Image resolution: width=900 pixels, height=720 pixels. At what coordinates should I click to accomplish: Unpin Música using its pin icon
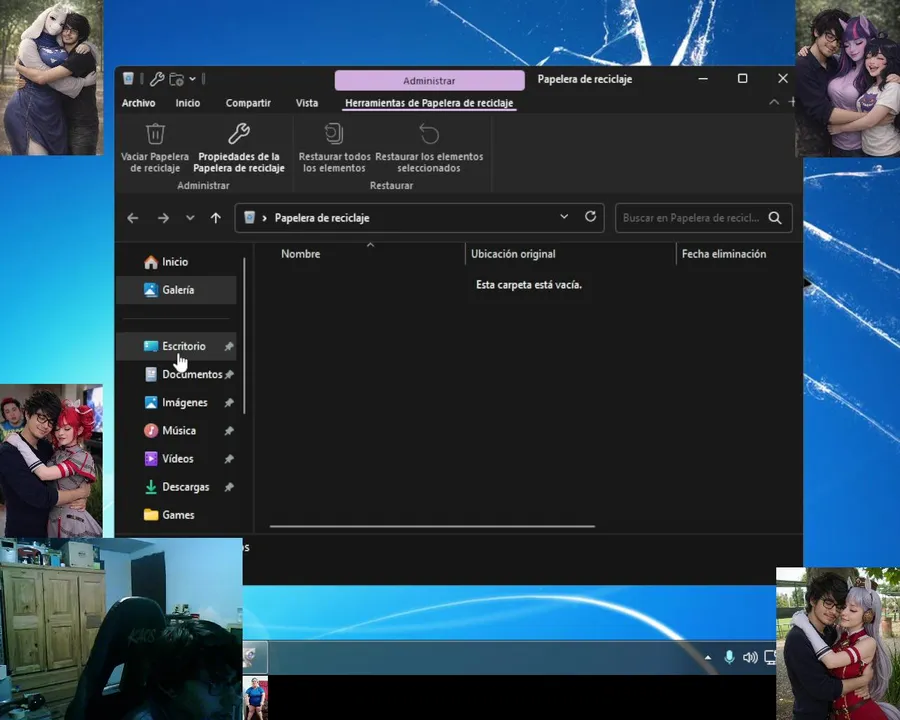pyautogui.click(x=228, y=431)
